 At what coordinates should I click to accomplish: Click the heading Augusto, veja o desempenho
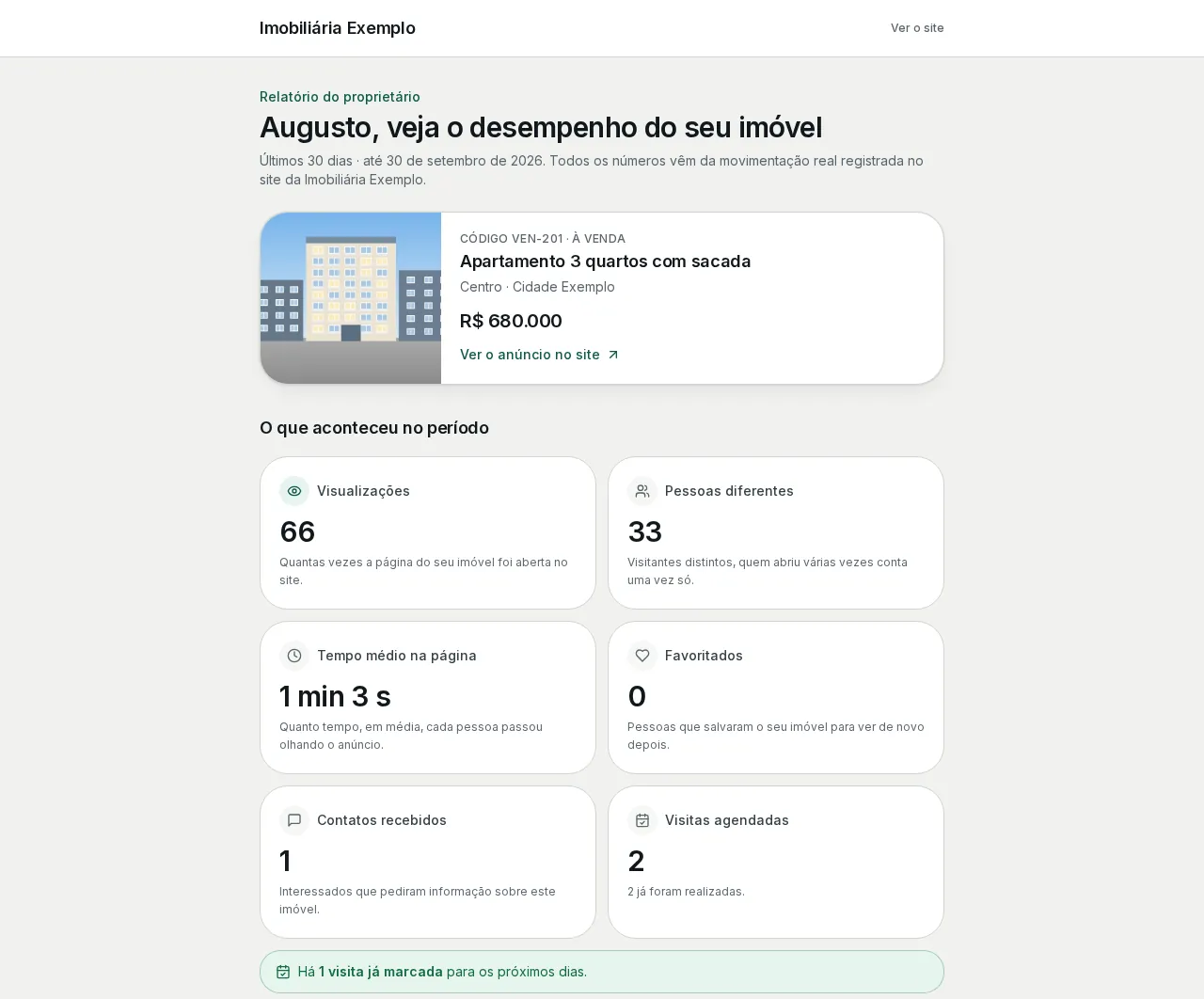[x=541, y=127]
